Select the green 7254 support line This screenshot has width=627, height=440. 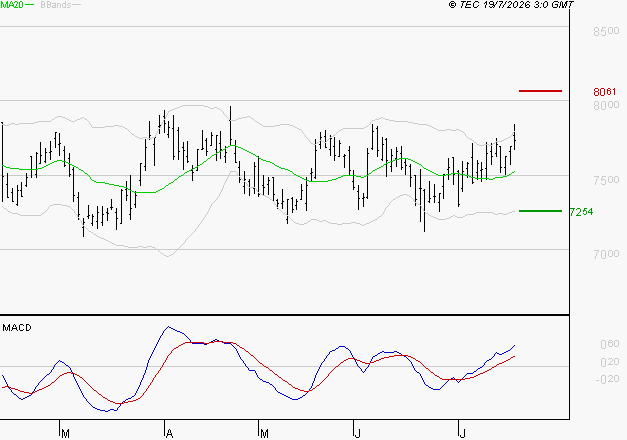click(540, 211)
